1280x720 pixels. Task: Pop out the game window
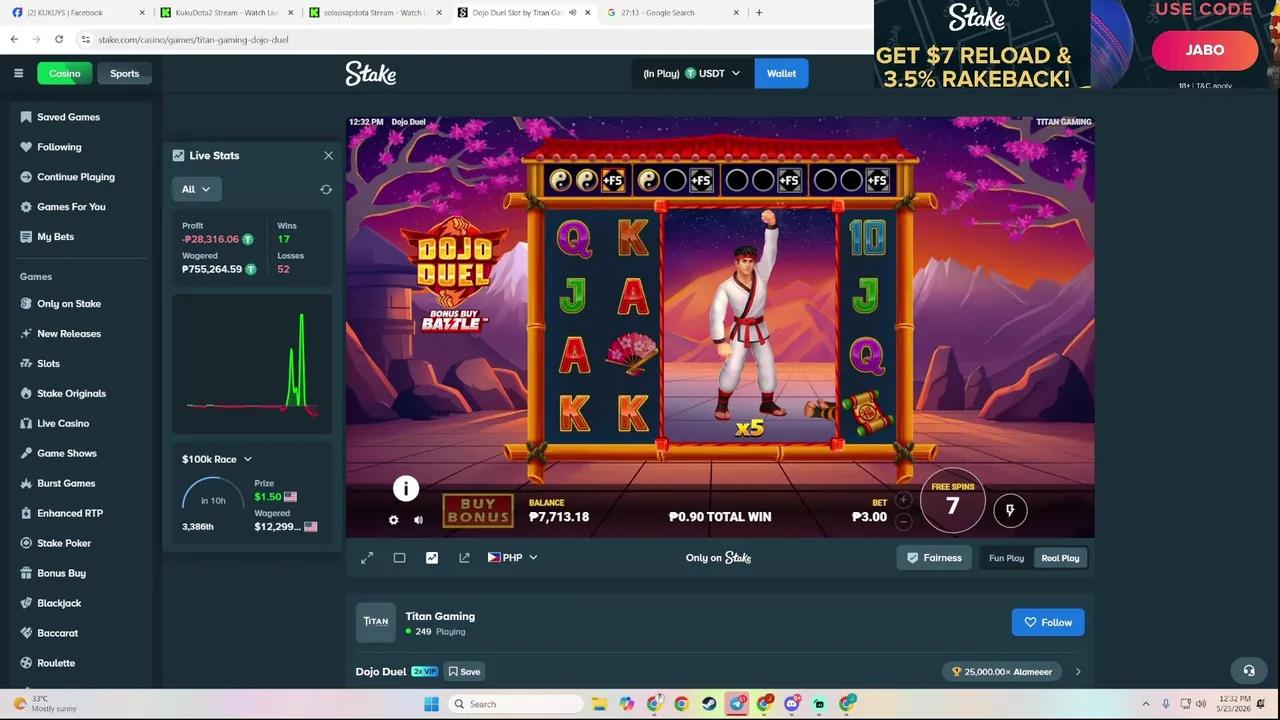[464, 558]
